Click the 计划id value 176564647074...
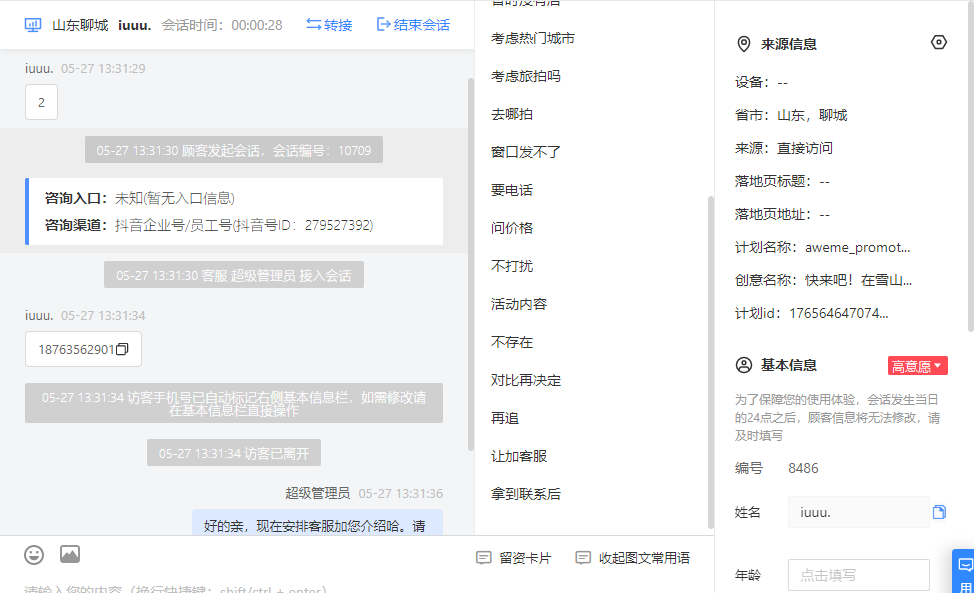This screenshot has width=974, height=593. coord(839,313)
